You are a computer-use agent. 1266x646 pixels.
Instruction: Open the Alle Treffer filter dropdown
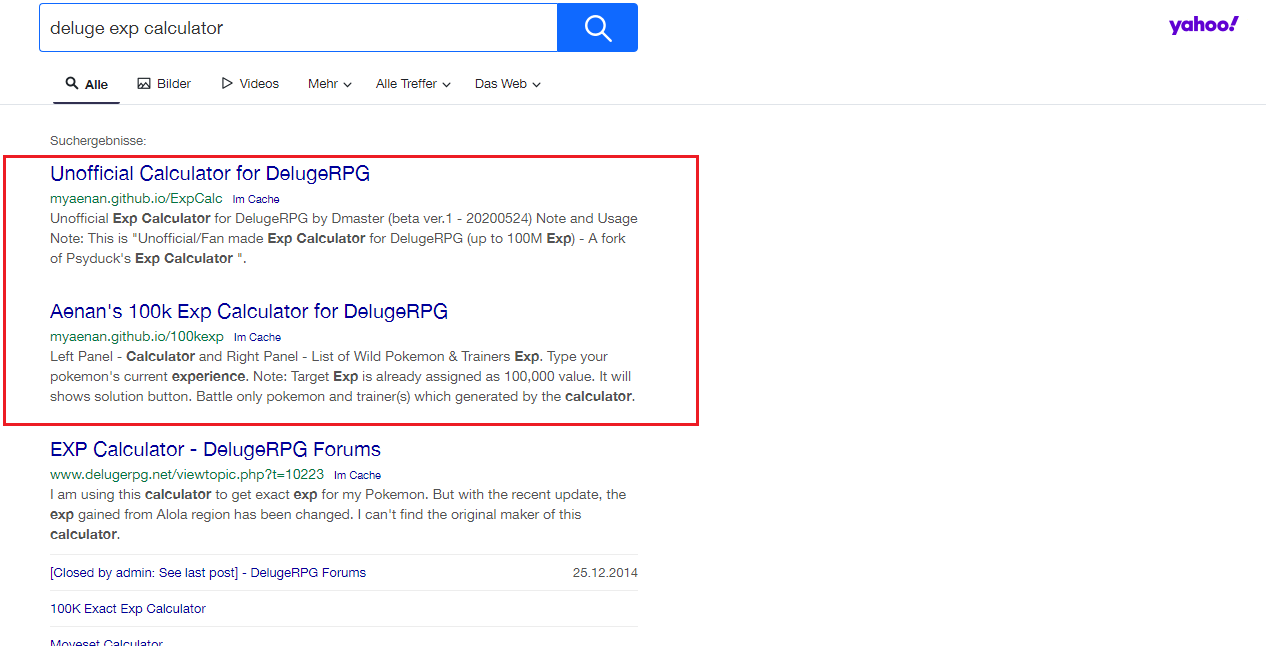[x=413, y=84]
